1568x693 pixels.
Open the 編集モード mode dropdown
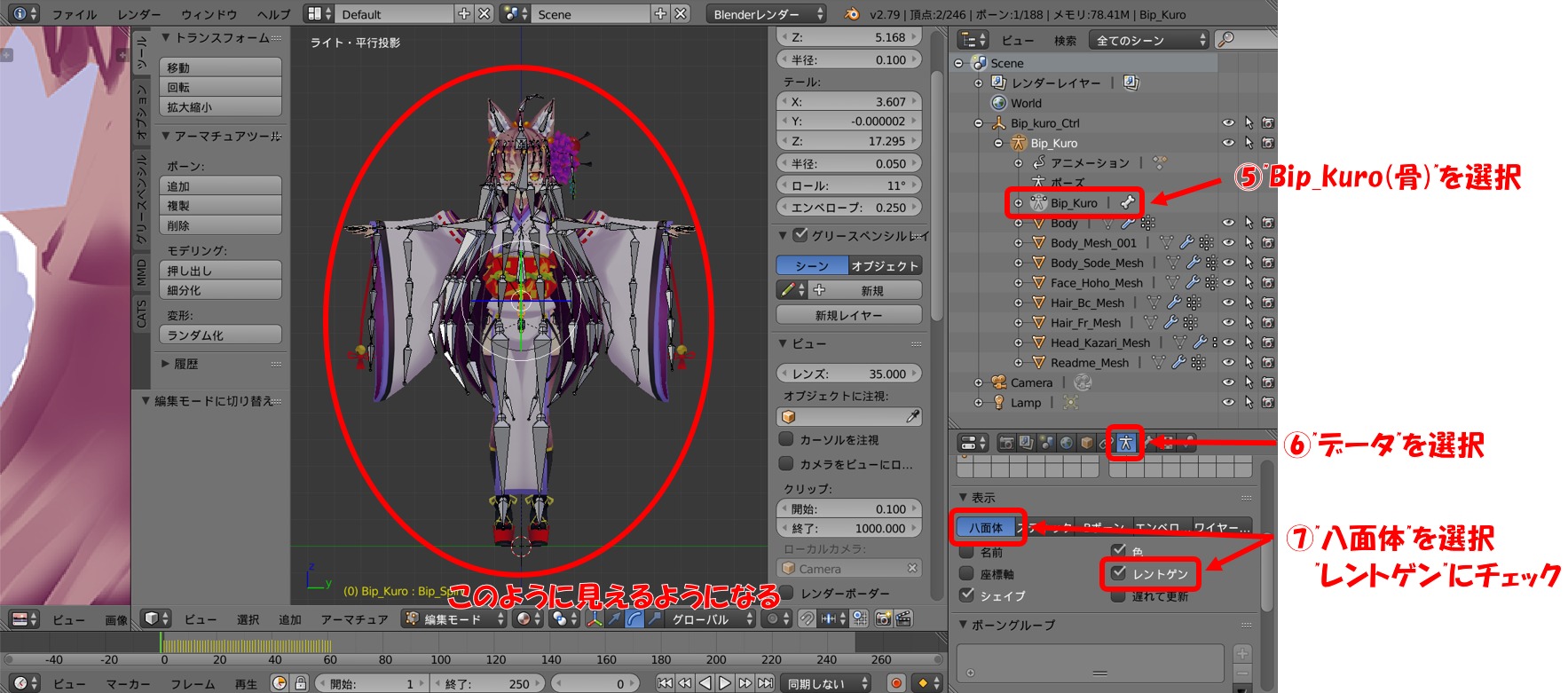[453, 619]
